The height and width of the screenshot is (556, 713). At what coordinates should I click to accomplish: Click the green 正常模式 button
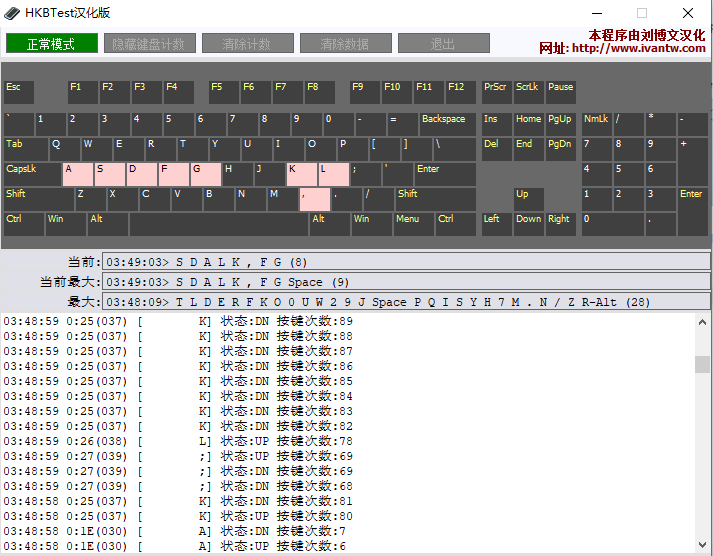(52, 44)
